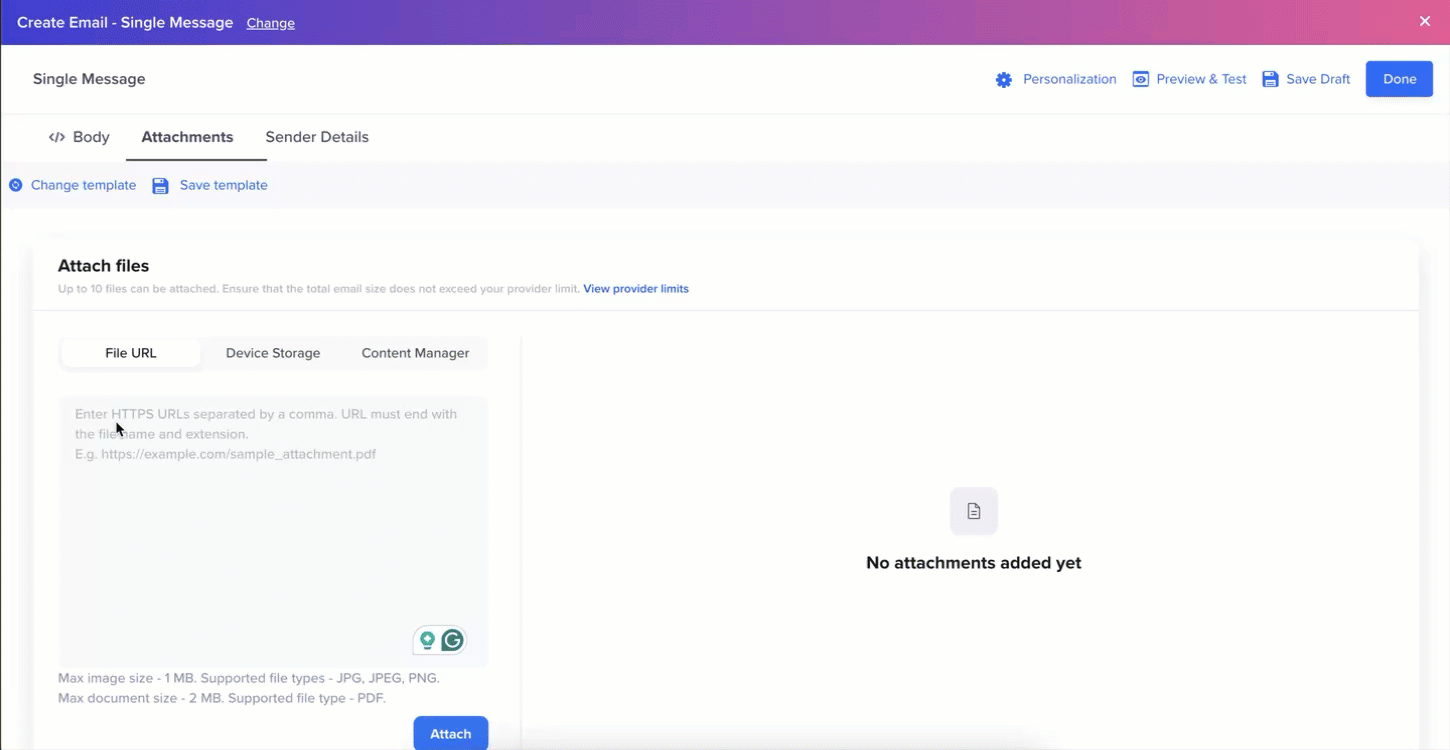Click the Change template circular icon

(16, 185)
